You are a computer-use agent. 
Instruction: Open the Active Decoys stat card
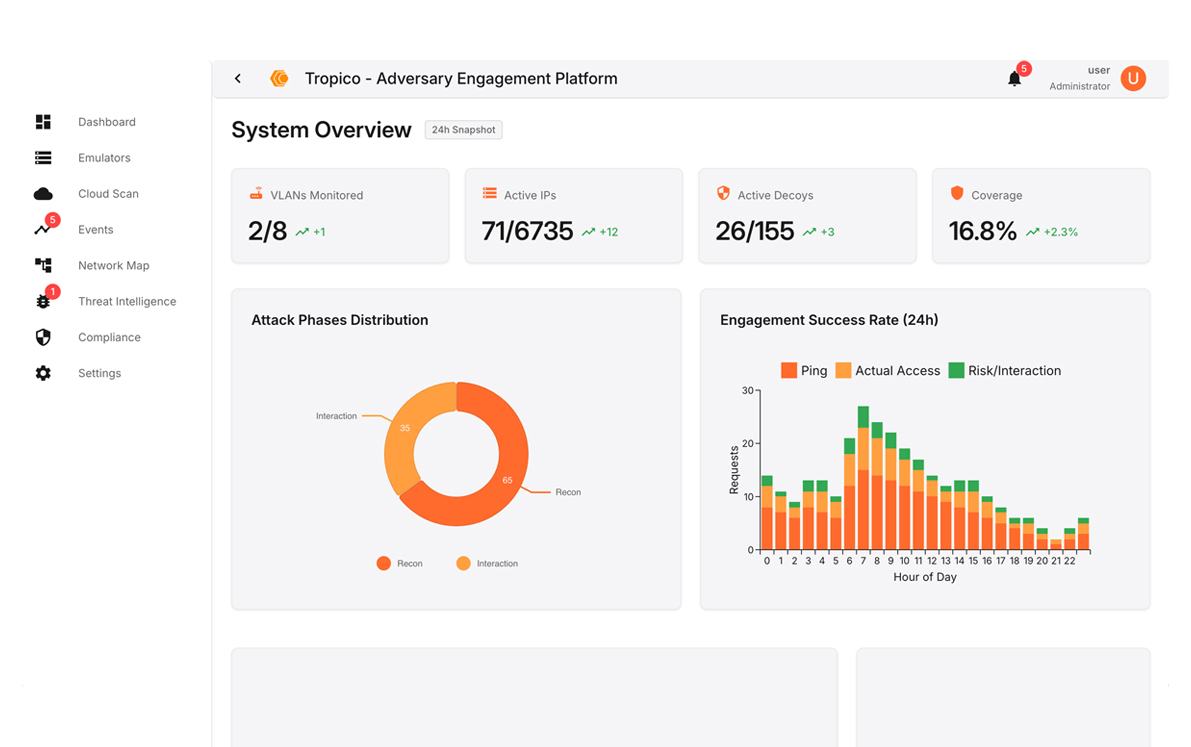coord(807,216)
